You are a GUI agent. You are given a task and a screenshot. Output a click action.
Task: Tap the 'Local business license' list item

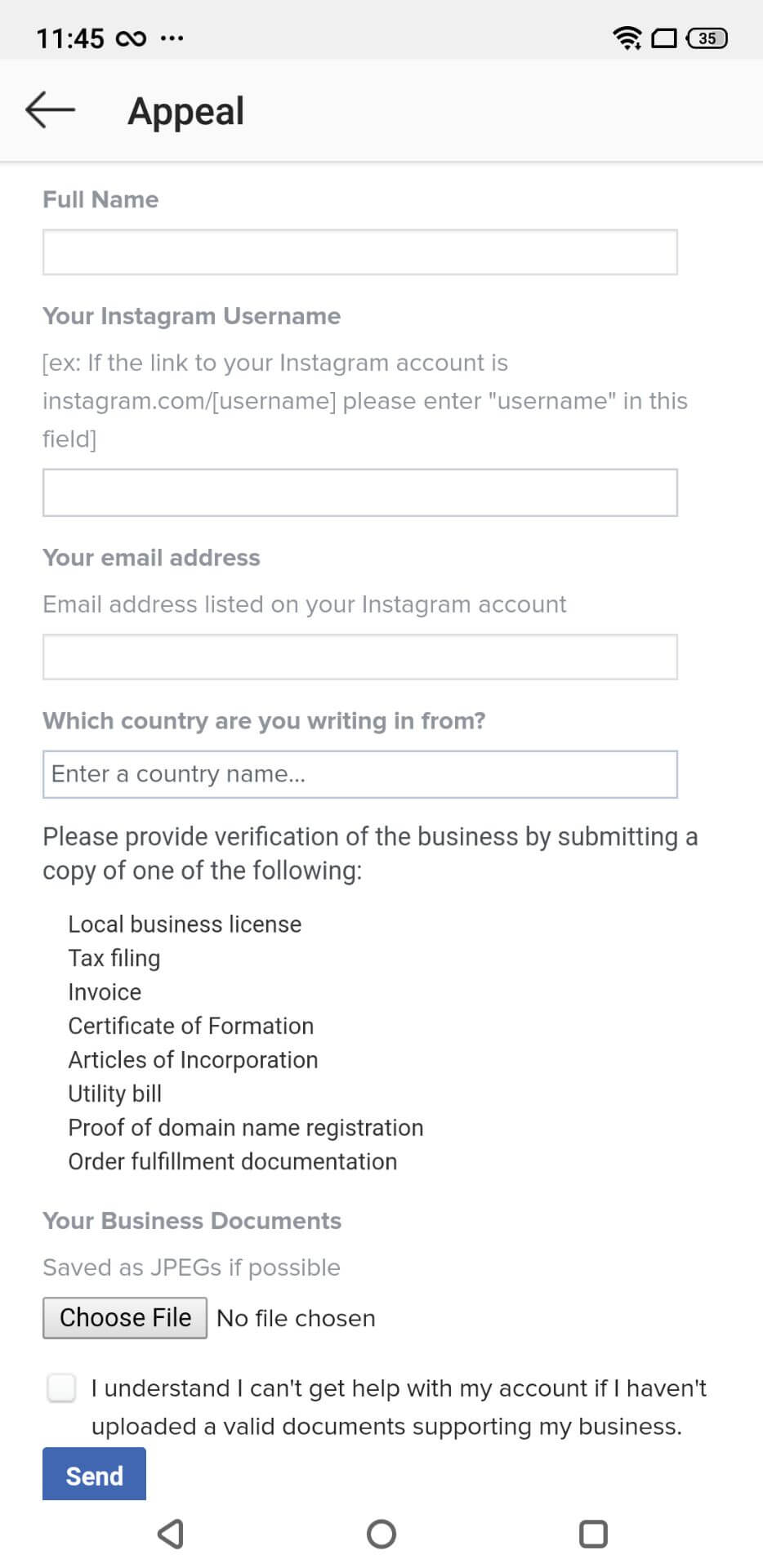(185, 924)
